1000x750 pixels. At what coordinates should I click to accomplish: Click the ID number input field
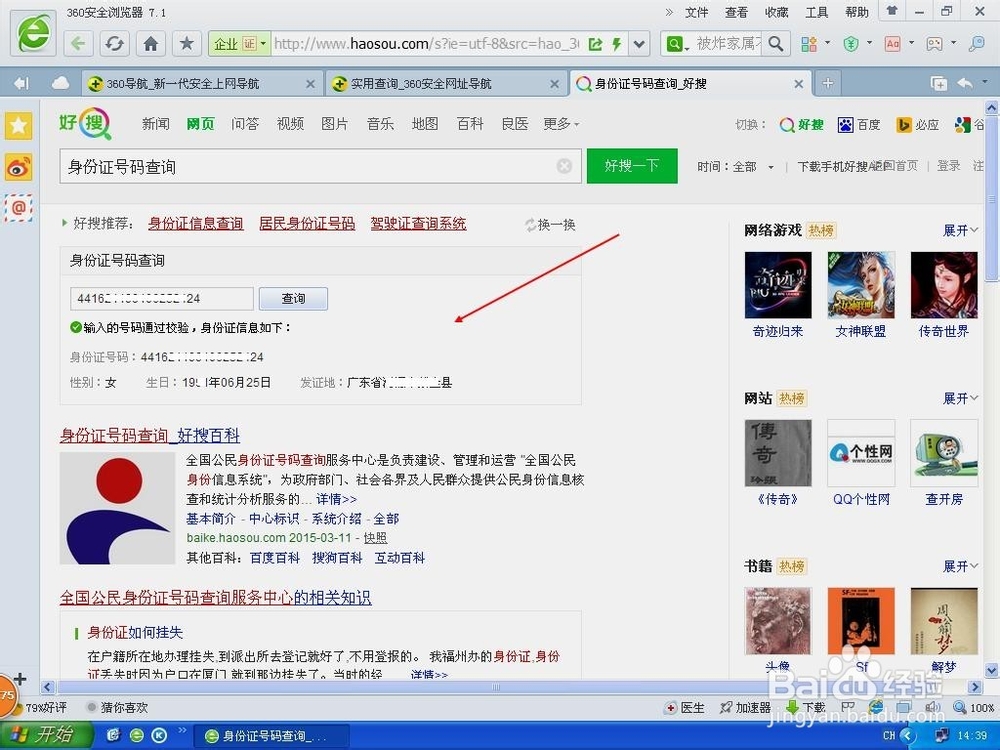tap(162, 298)
